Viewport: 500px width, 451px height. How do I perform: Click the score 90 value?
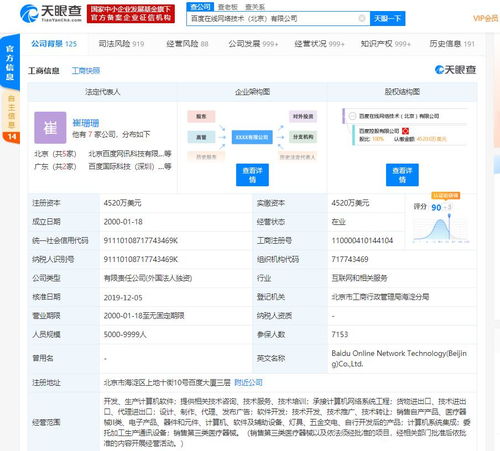436,208
